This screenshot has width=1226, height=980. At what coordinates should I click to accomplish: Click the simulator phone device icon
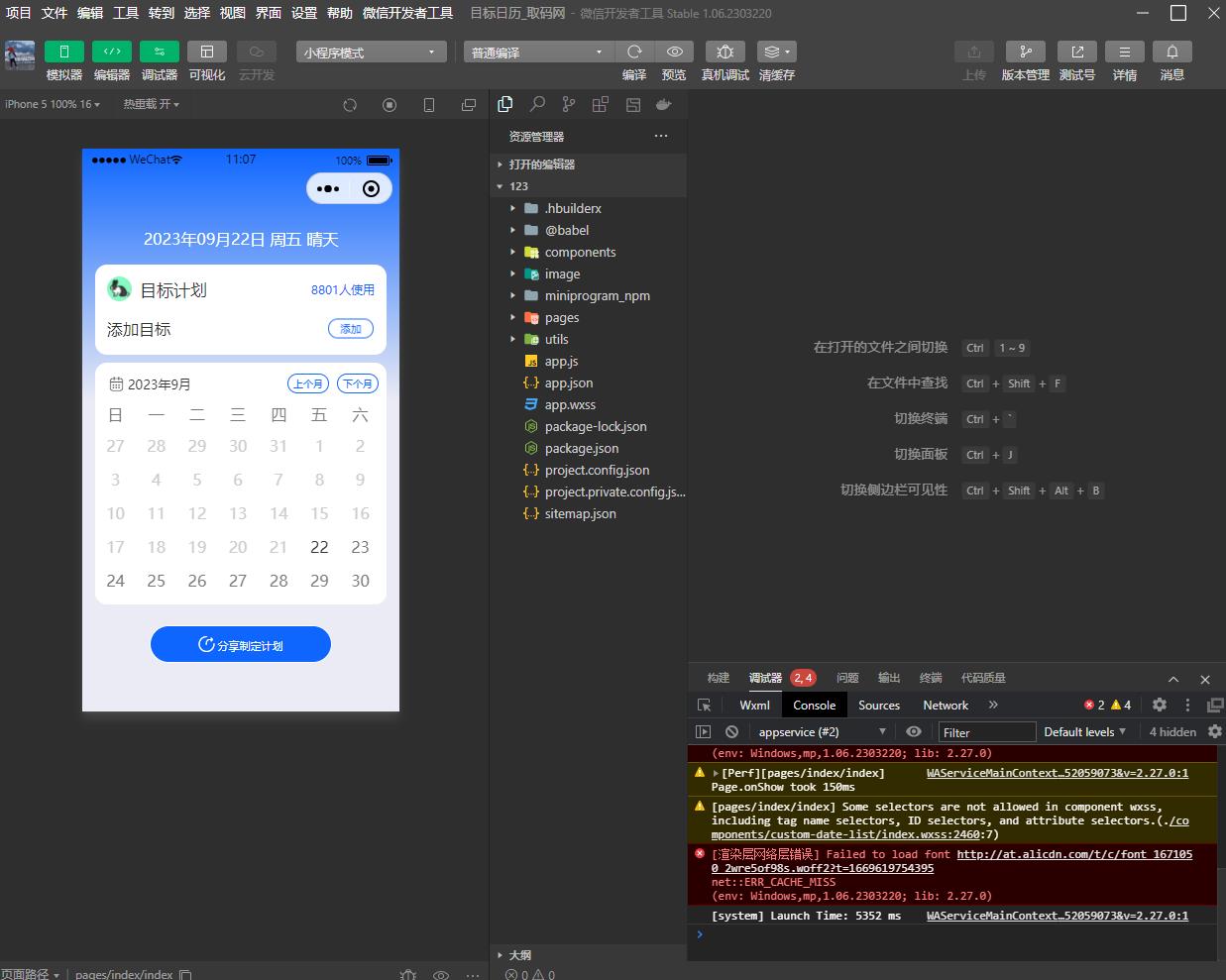[x=429, y=105]
